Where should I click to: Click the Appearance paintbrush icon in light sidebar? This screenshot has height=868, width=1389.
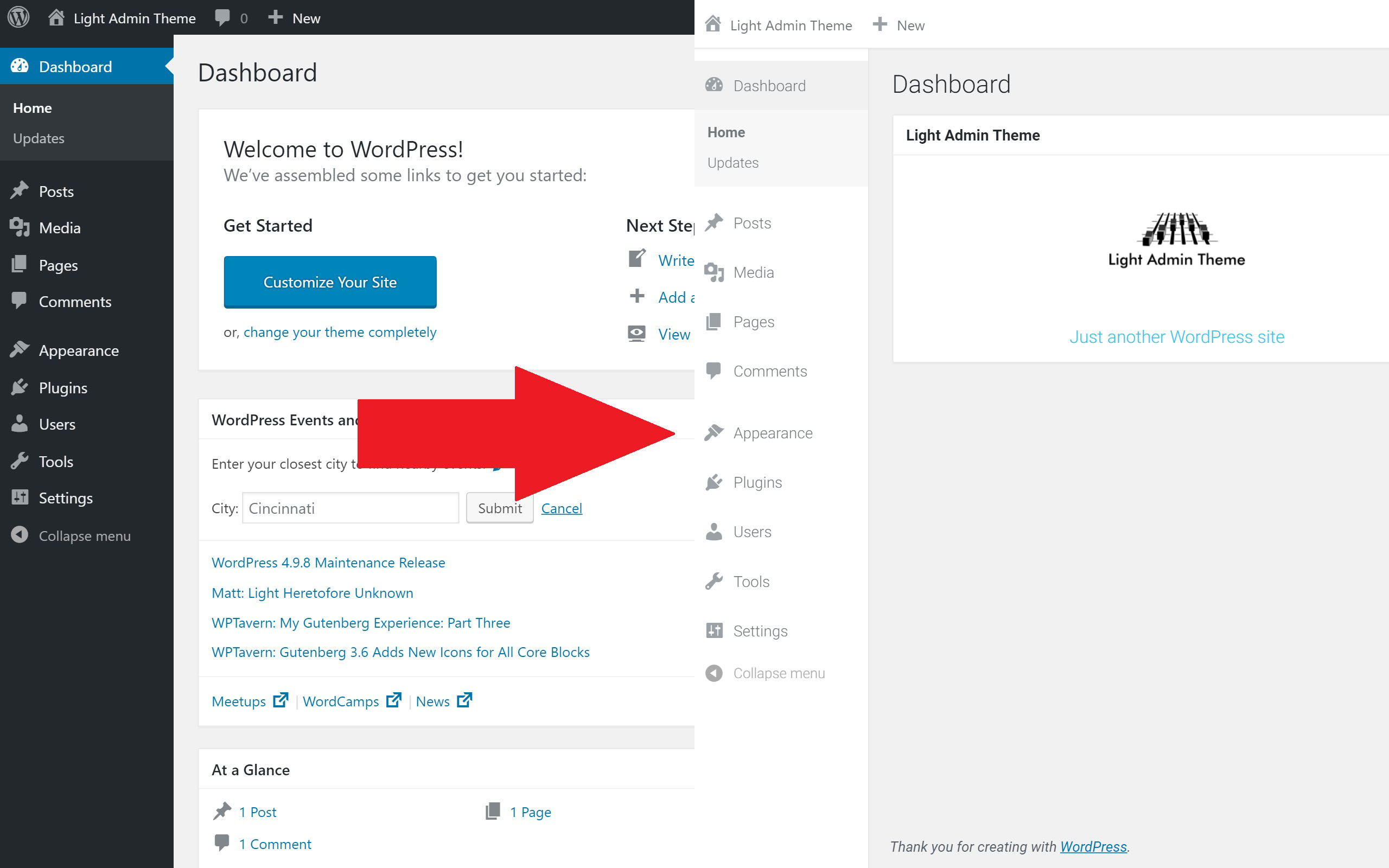[x=713, y=432]
